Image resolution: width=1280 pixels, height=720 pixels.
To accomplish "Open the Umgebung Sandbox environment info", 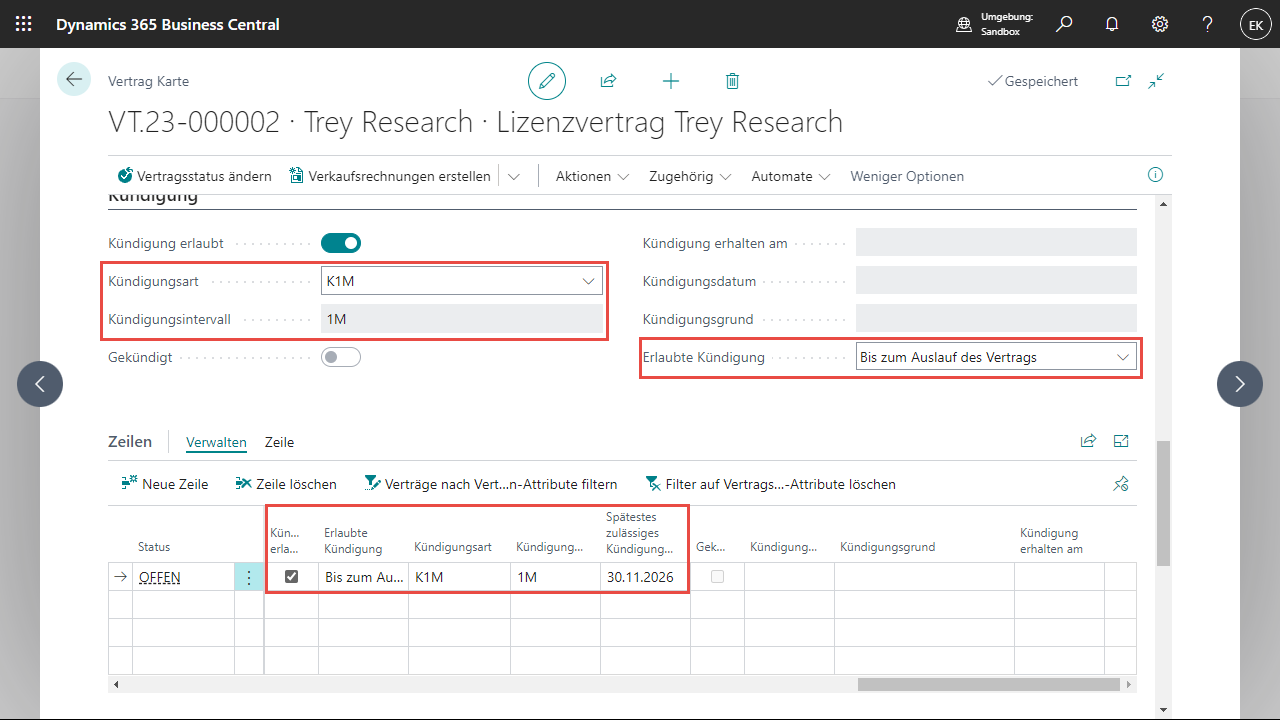I will 995,24.
